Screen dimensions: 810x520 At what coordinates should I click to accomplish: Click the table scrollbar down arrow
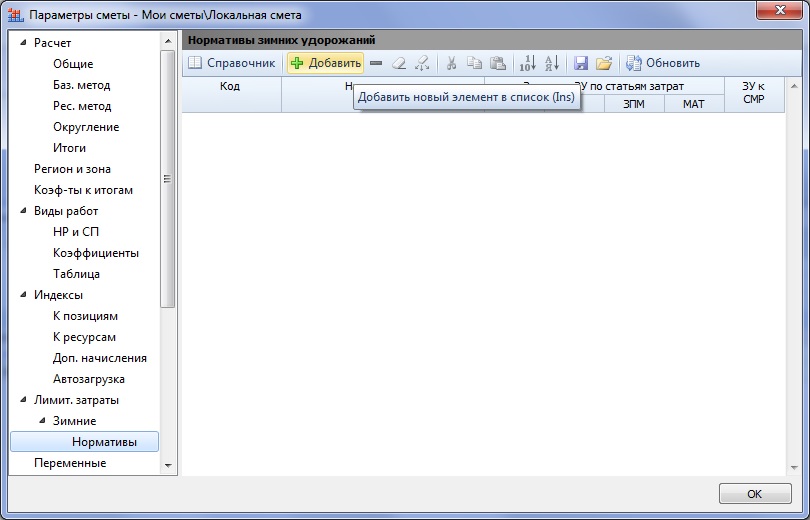pyautogui.click(x=795, y=468)
